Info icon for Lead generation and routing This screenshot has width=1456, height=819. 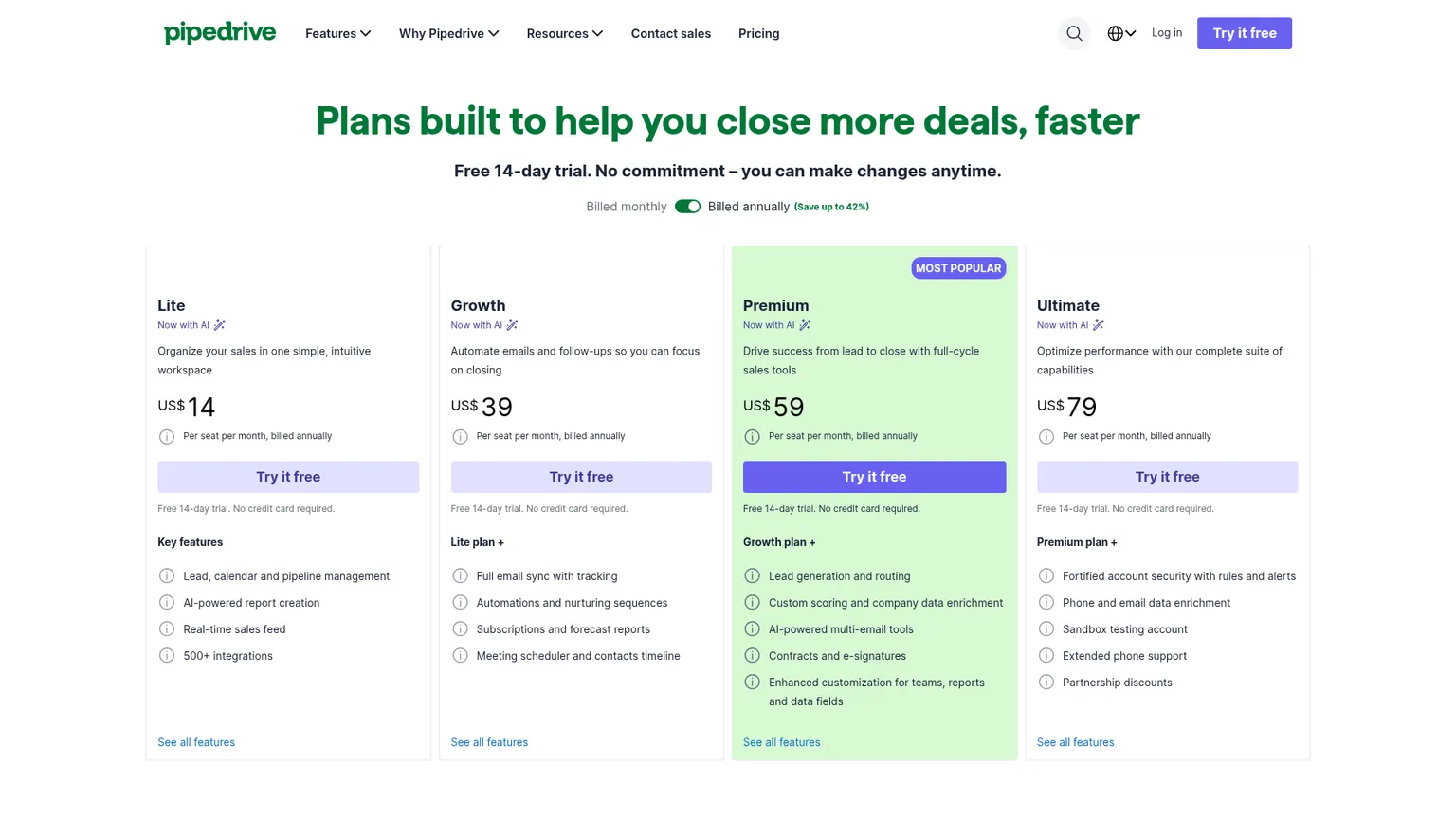pyautogui.click(x=753, y=576)
